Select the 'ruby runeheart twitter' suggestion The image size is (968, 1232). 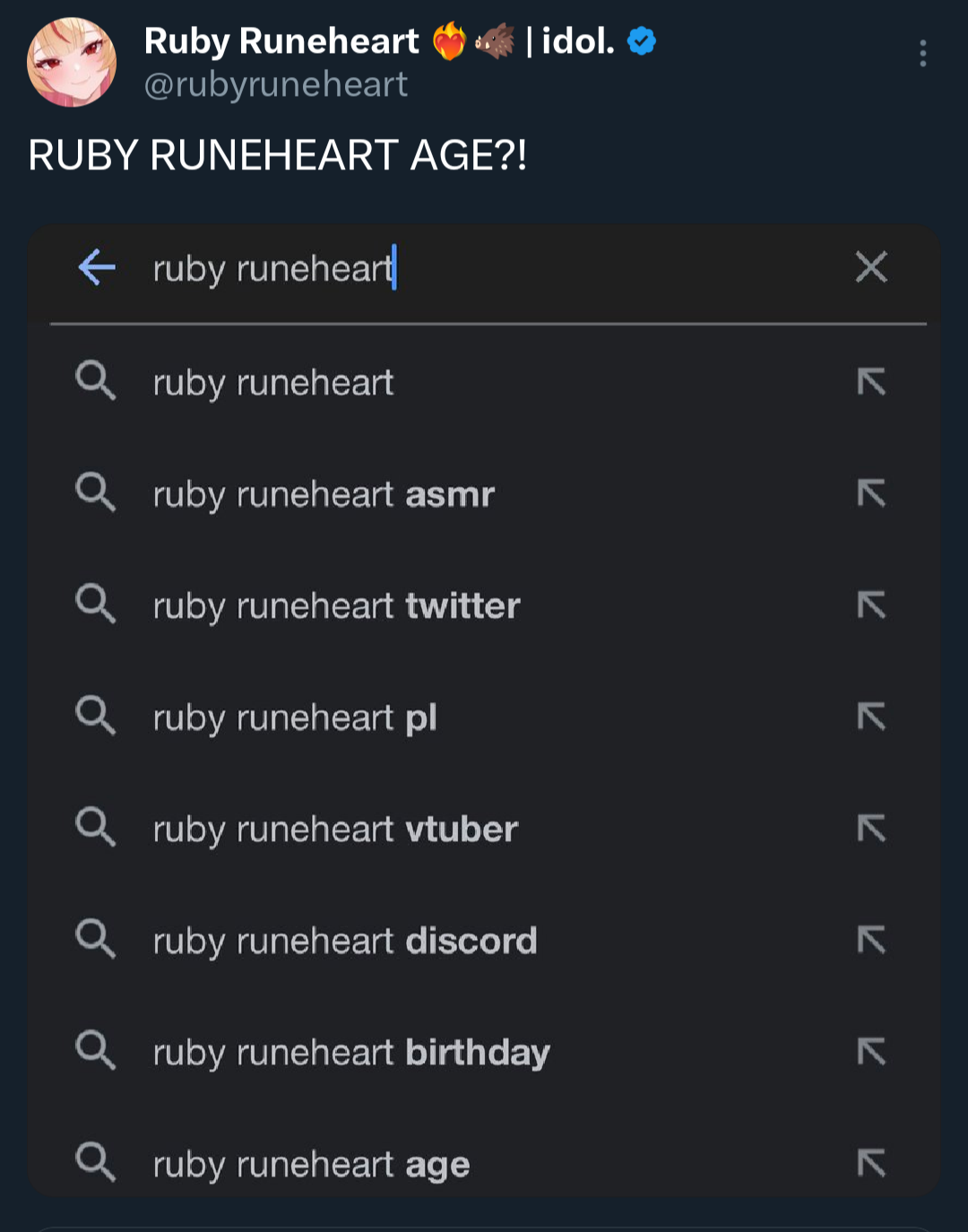coord(336,607)
